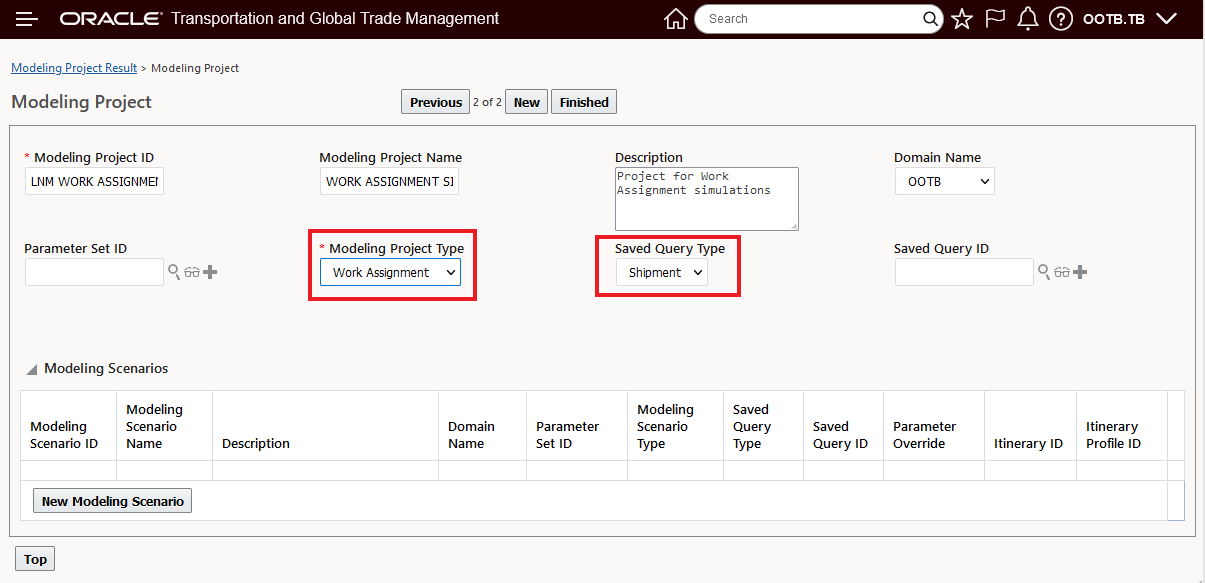Click New Modeling Scenario button
This screenshot has height=583, width=1205.
pyautogui.click(x=113, y=501)
